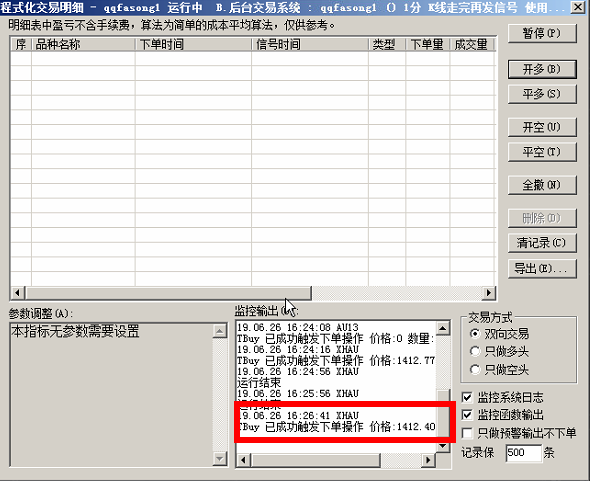
Task: Click the 清记录(C) clear records button
Action: (542, 243)
